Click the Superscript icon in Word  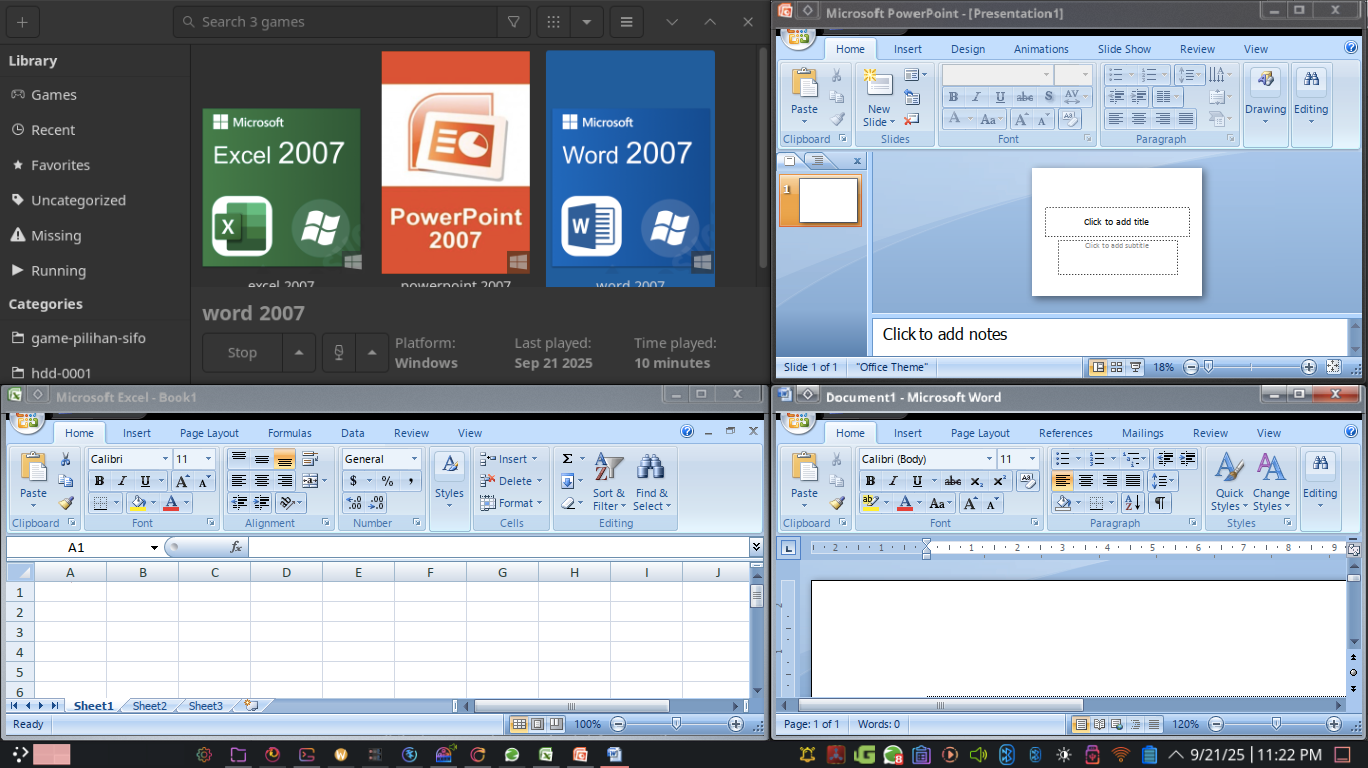(999, 481)
